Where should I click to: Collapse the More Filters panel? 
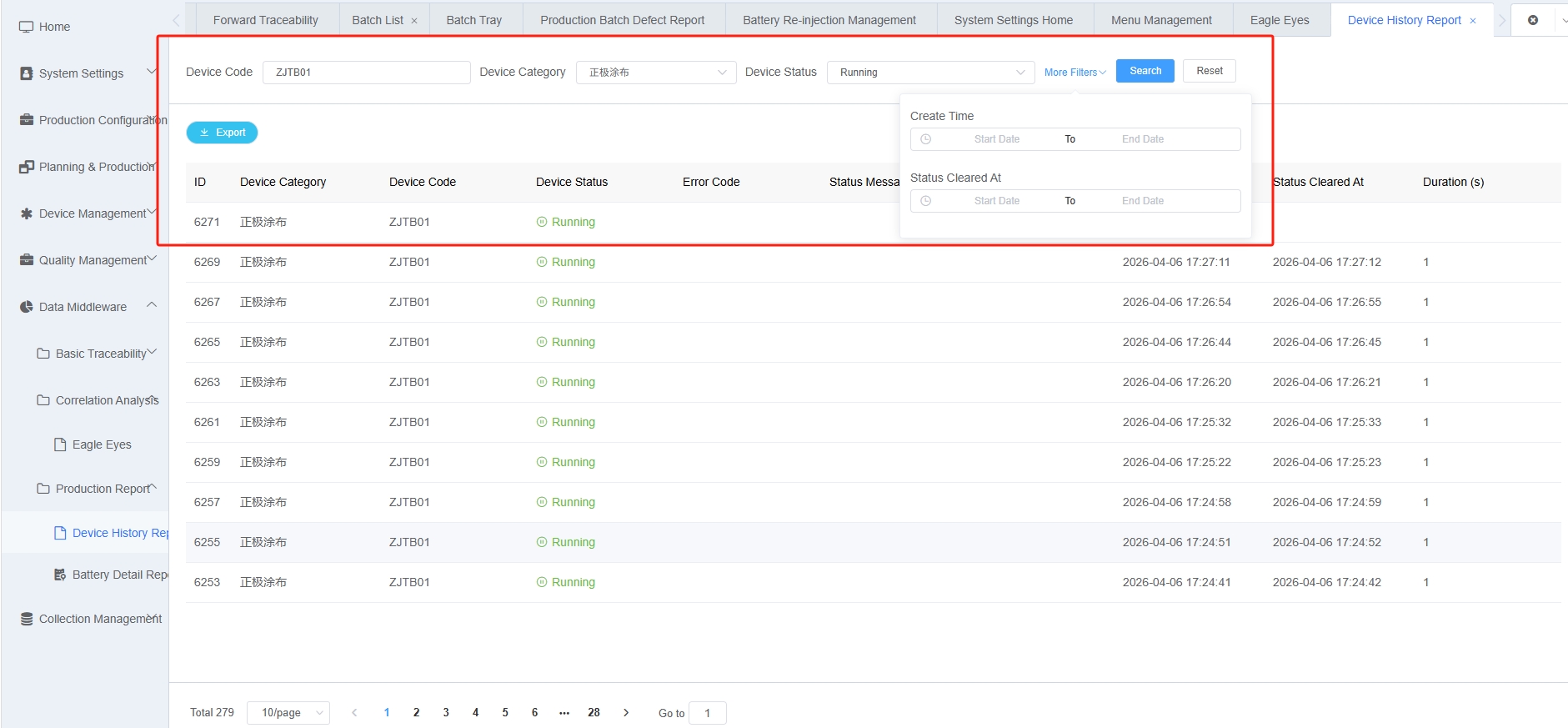(x=1075, y=73)
